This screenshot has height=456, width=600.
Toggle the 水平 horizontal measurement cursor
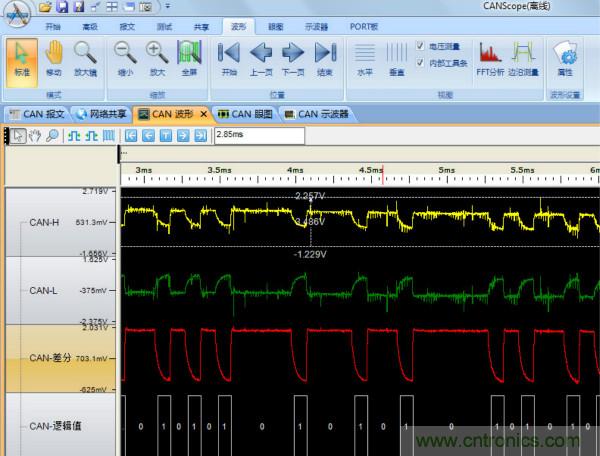point(365,59)
